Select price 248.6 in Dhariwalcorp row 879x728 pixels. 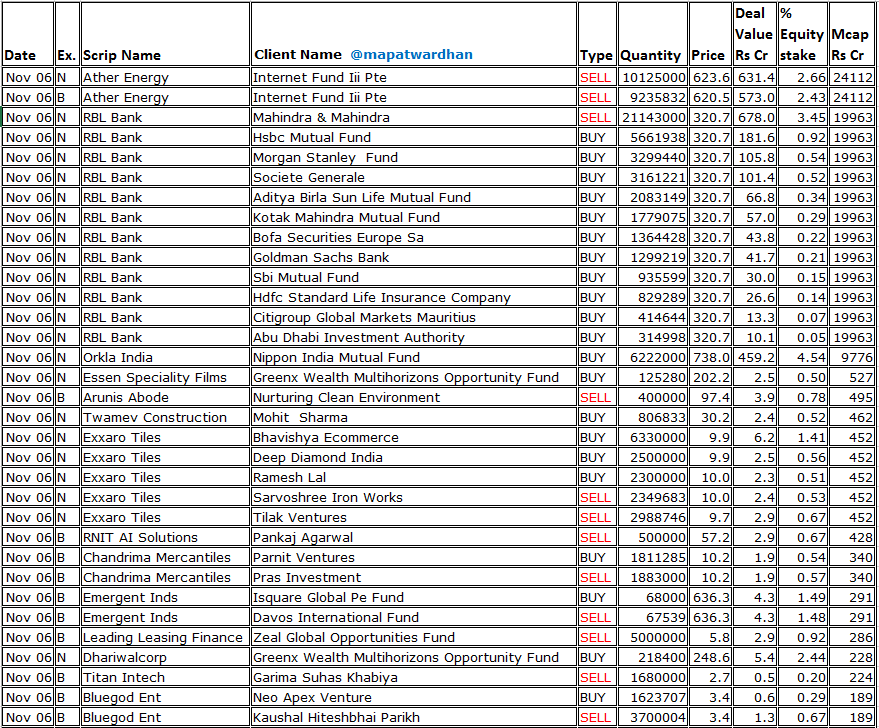[710, 658]
